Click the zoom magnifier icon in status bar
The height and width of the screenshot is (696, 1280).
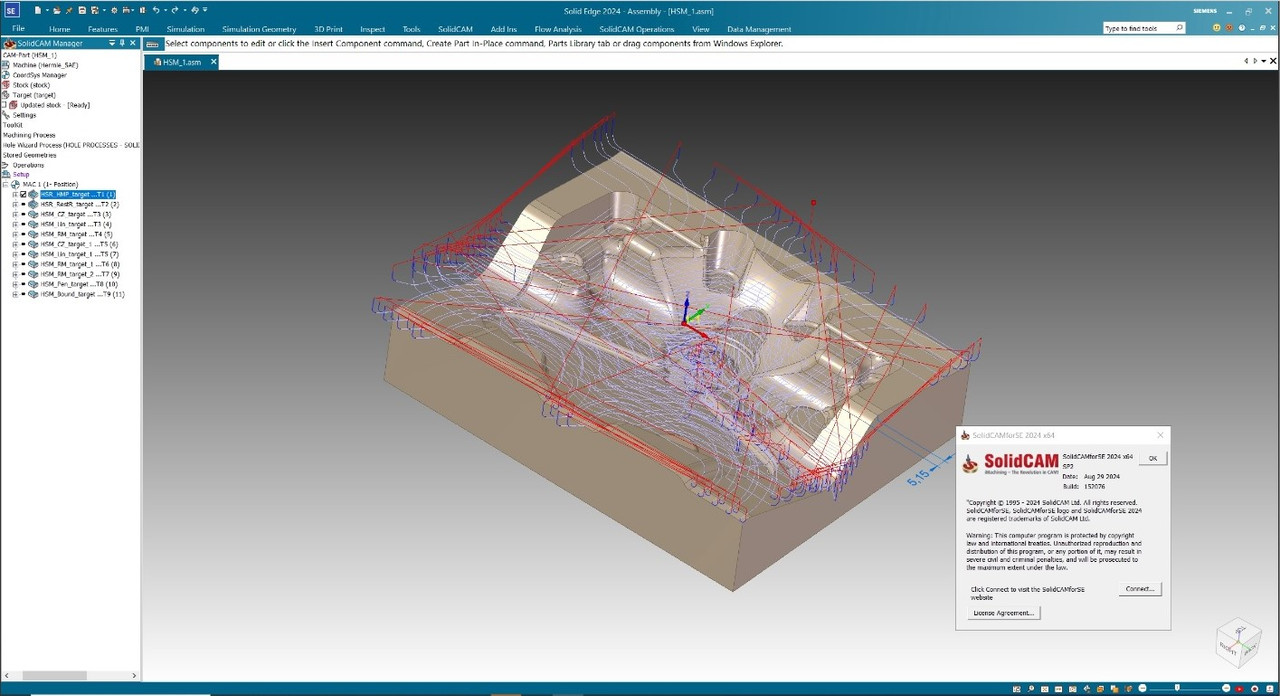click(1031, 688)
